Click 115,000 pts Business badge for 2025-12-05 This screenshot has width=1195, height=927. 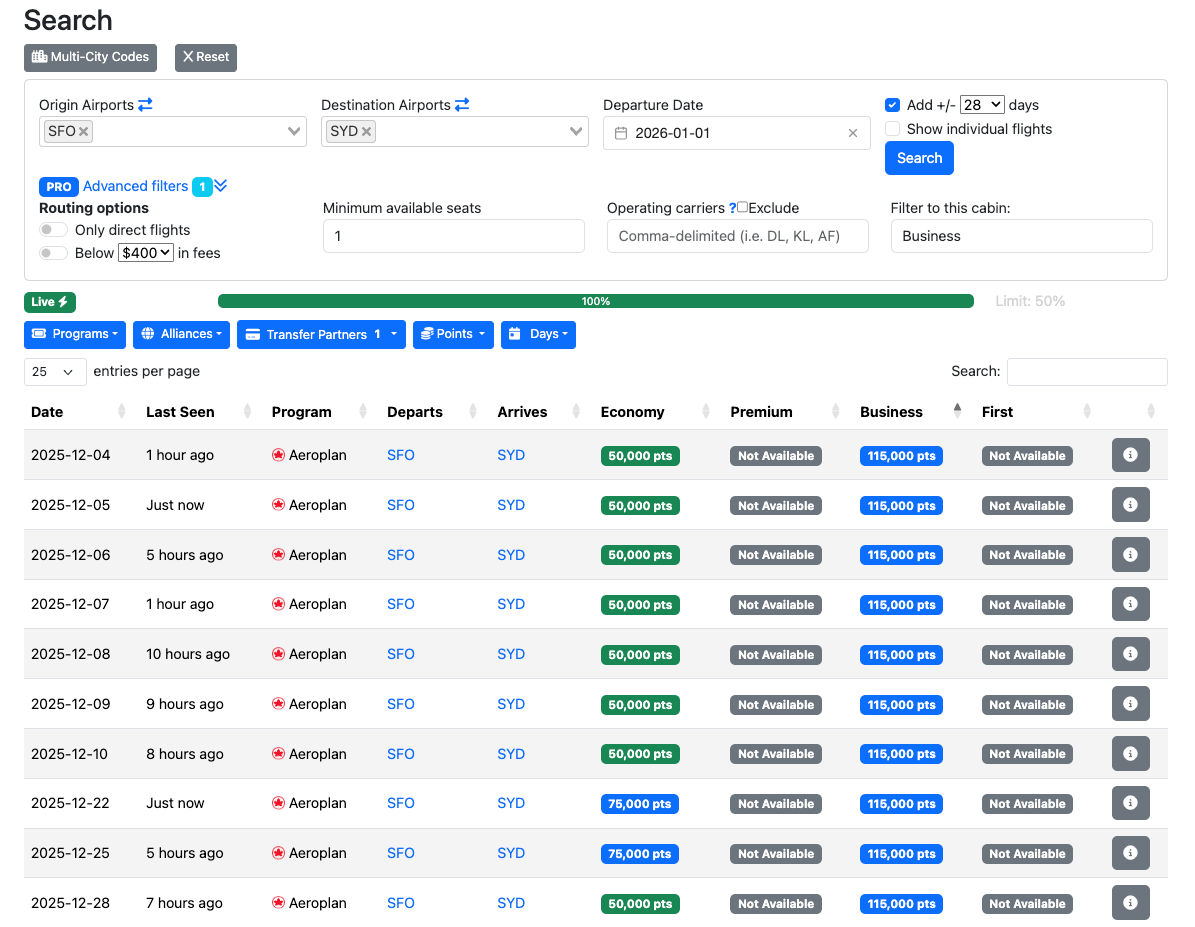[901, 505]
